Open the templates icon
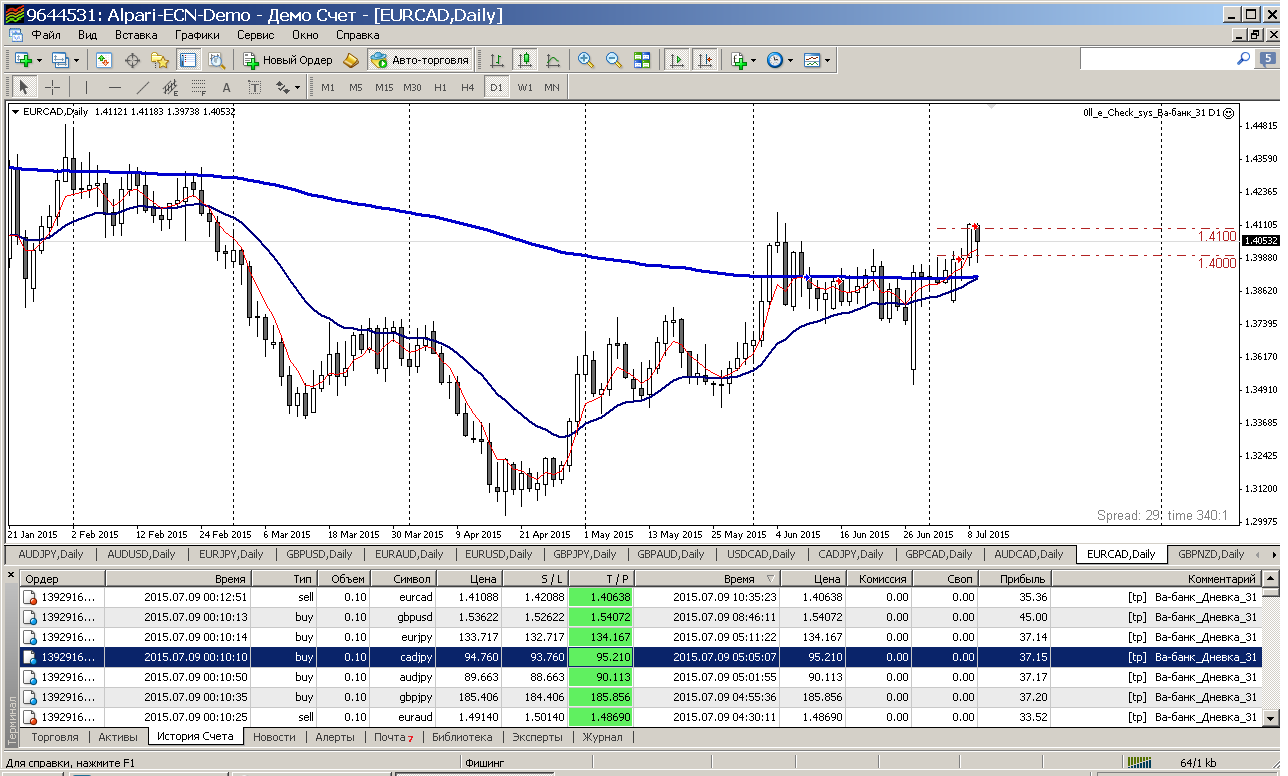The image size is (1288, 776). (x=812, y=60)
